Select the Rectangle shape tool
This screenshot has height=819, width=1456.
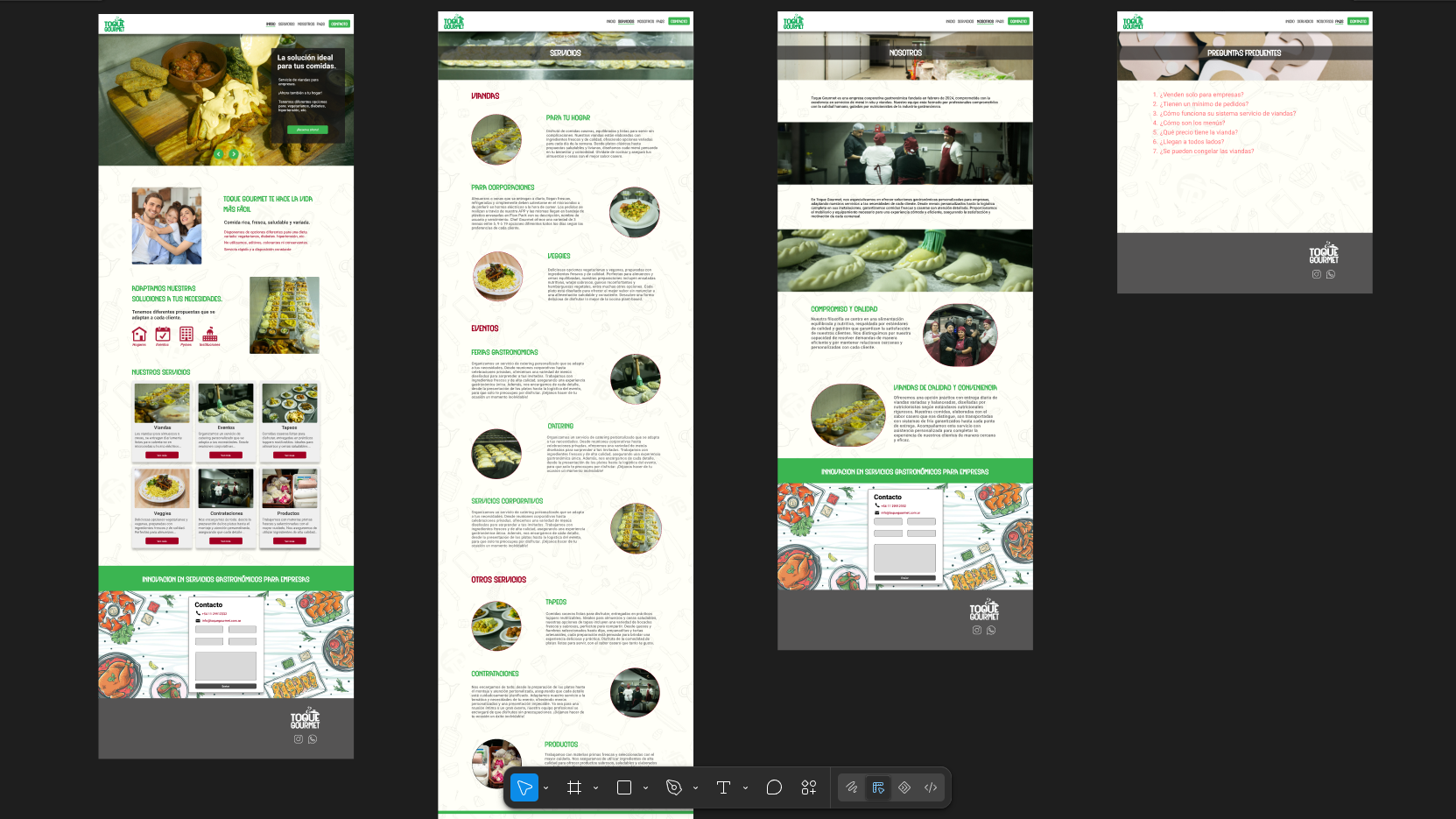coord(624,787)
